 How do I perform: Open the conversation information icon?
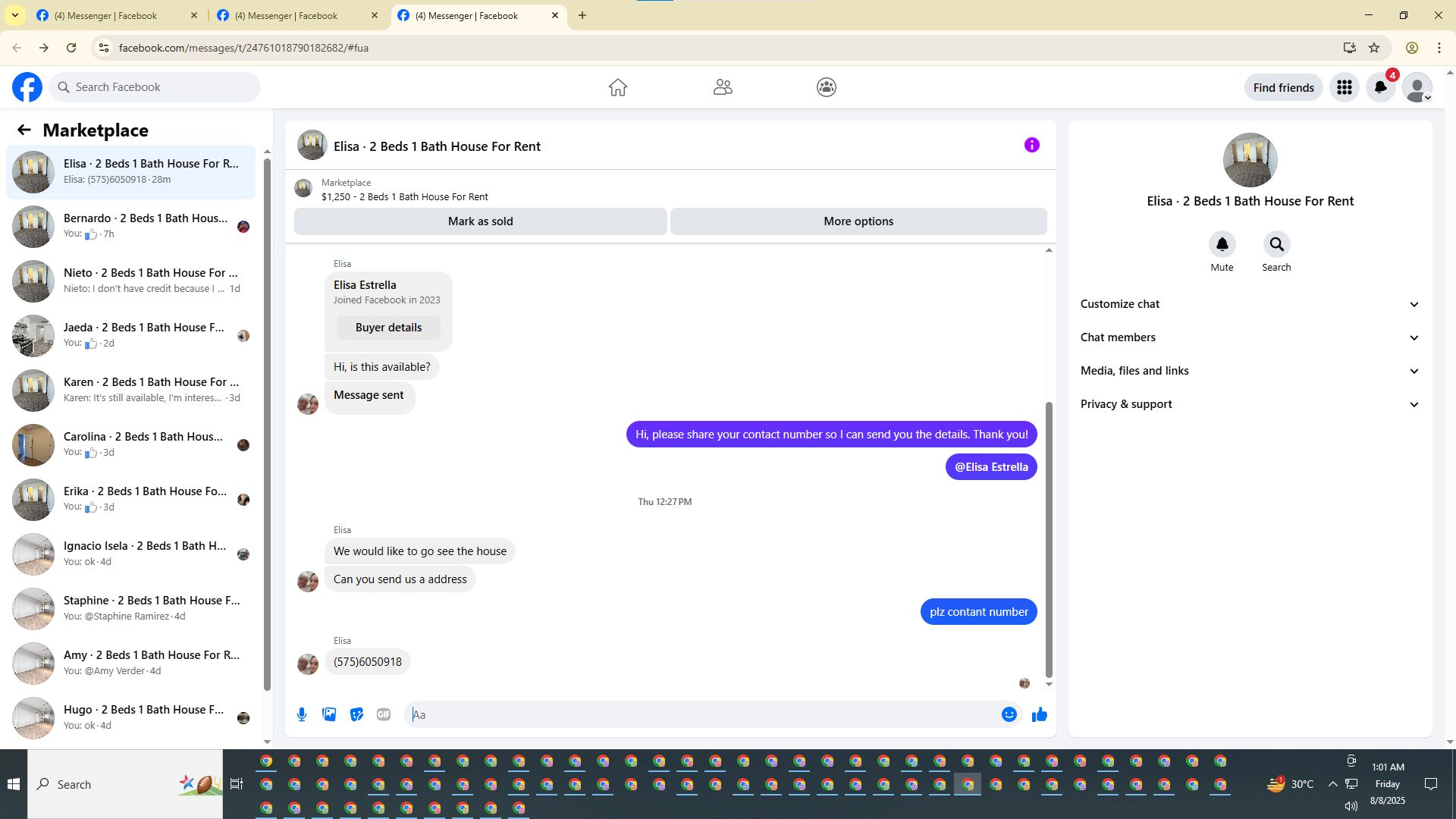[1031, 145]
